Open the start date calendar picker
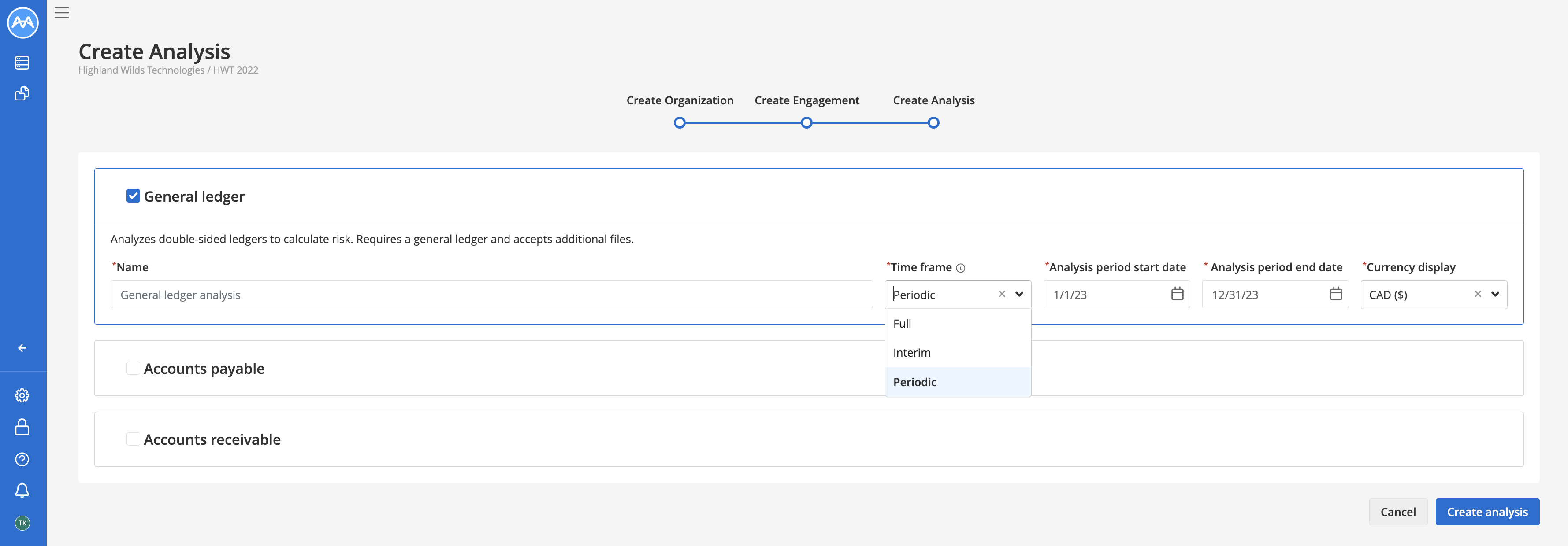The image size is (1568, 546). [1177, 294]
